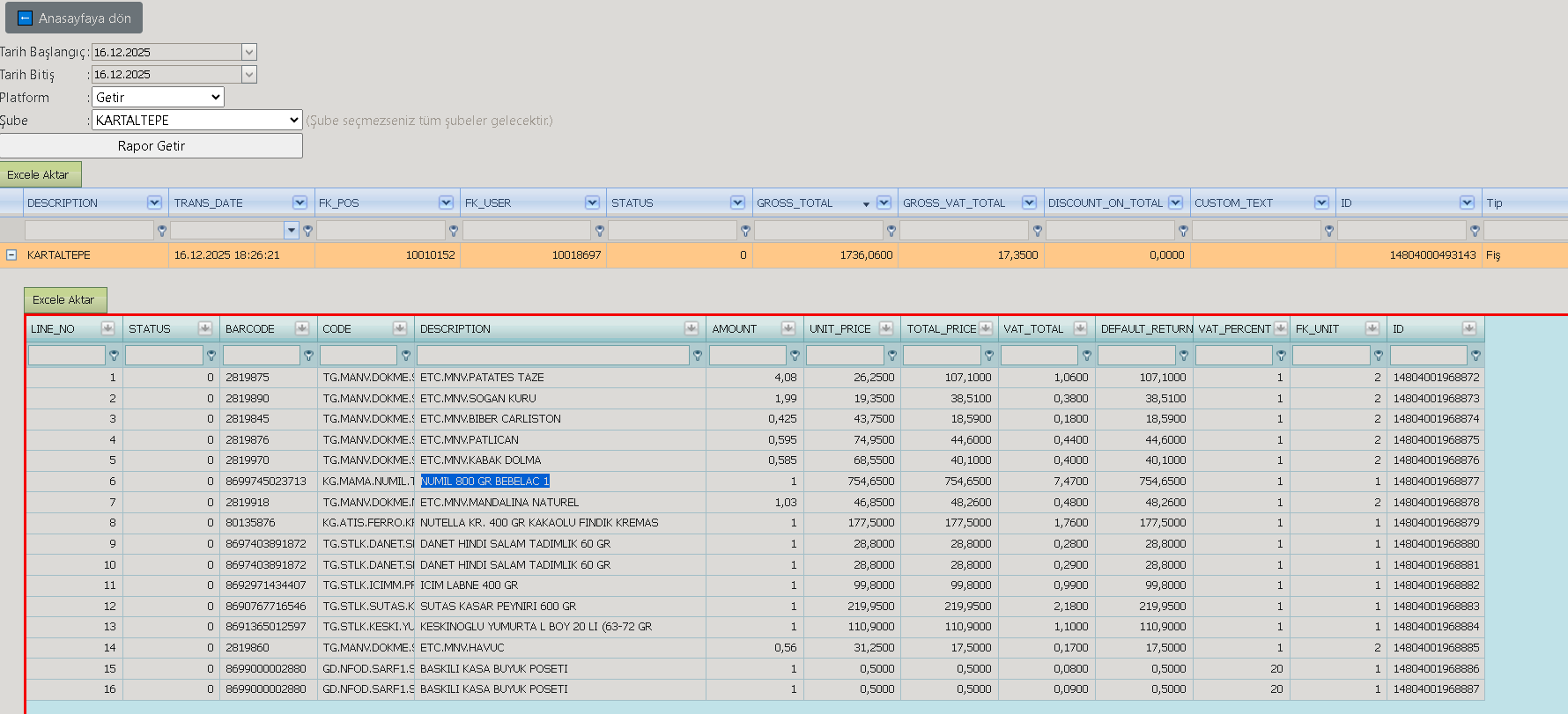Click the Rapor Getir button

pyautogui.click(x=152, y=146)
